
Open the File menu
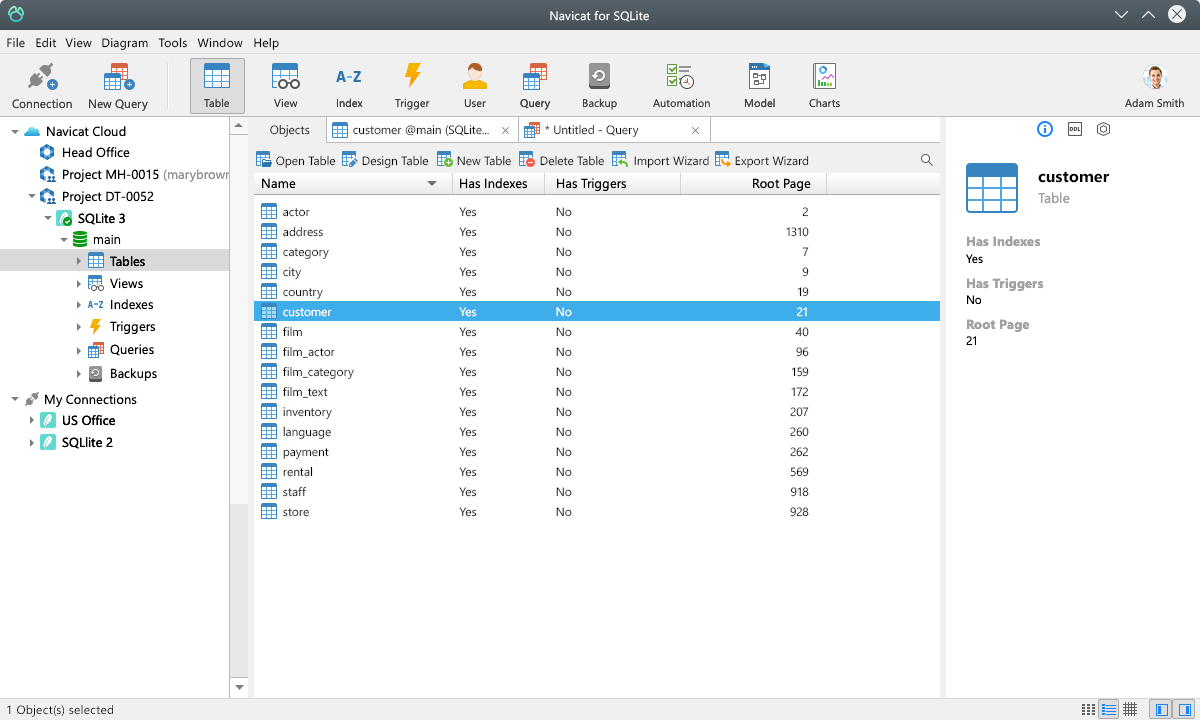coord(16,43)
